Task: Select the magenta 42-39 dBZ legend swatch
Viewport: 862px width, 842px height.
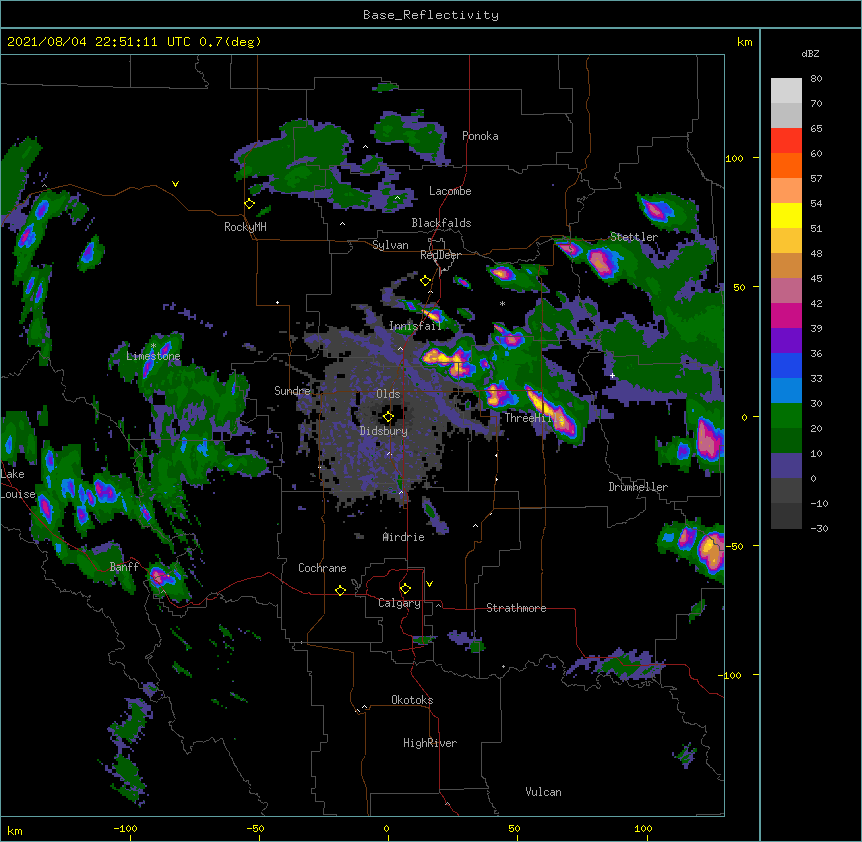Action: (786, 315)
